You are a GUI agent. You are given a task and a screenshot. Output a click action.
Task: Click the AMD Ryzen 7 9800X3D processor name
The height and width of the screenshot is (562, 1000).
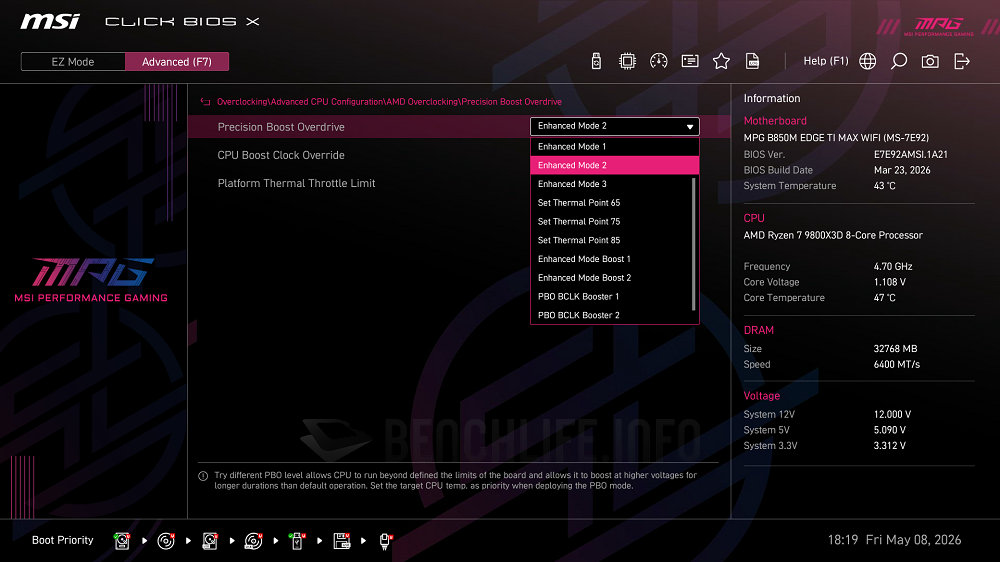pyautogui.click(x=833, y=235)
